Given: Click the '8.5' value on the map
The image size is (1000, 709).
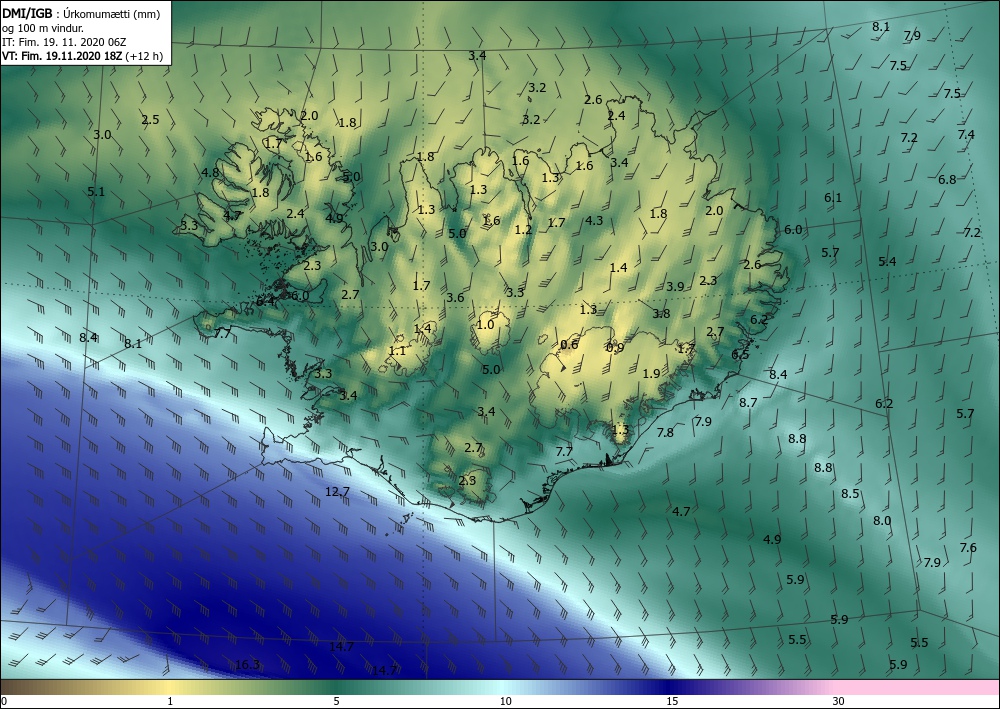Looking at the screenshot, I should (850, 493).
